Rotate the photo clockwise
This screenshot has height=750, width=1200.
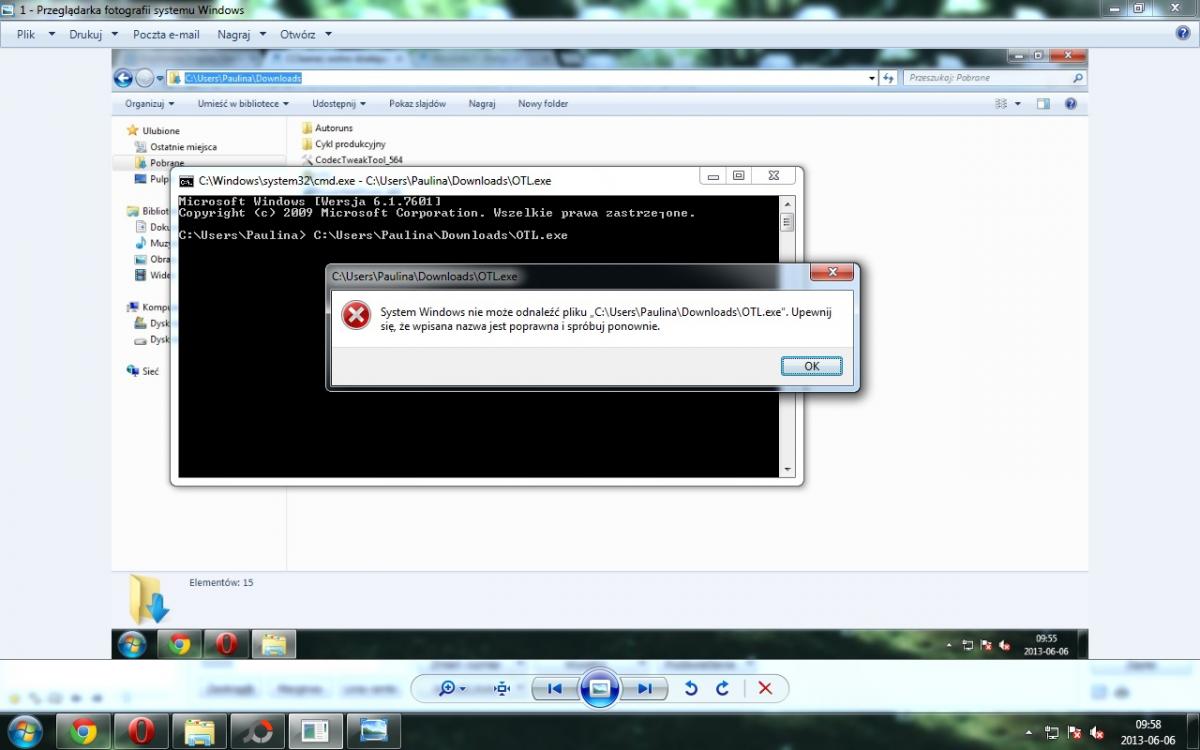pos(722,688)
